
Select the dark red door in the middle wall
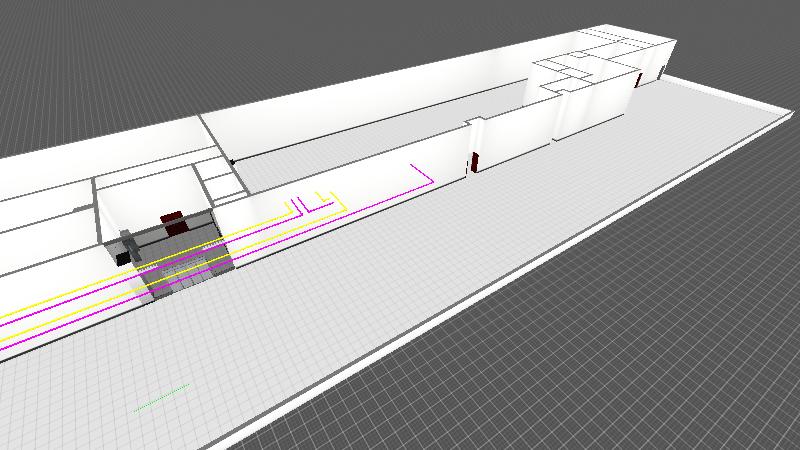[x=477, y=162]
